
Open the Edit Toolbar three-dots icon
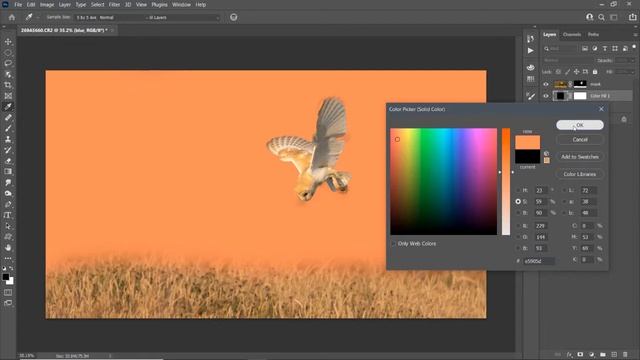tap(8, 258)
